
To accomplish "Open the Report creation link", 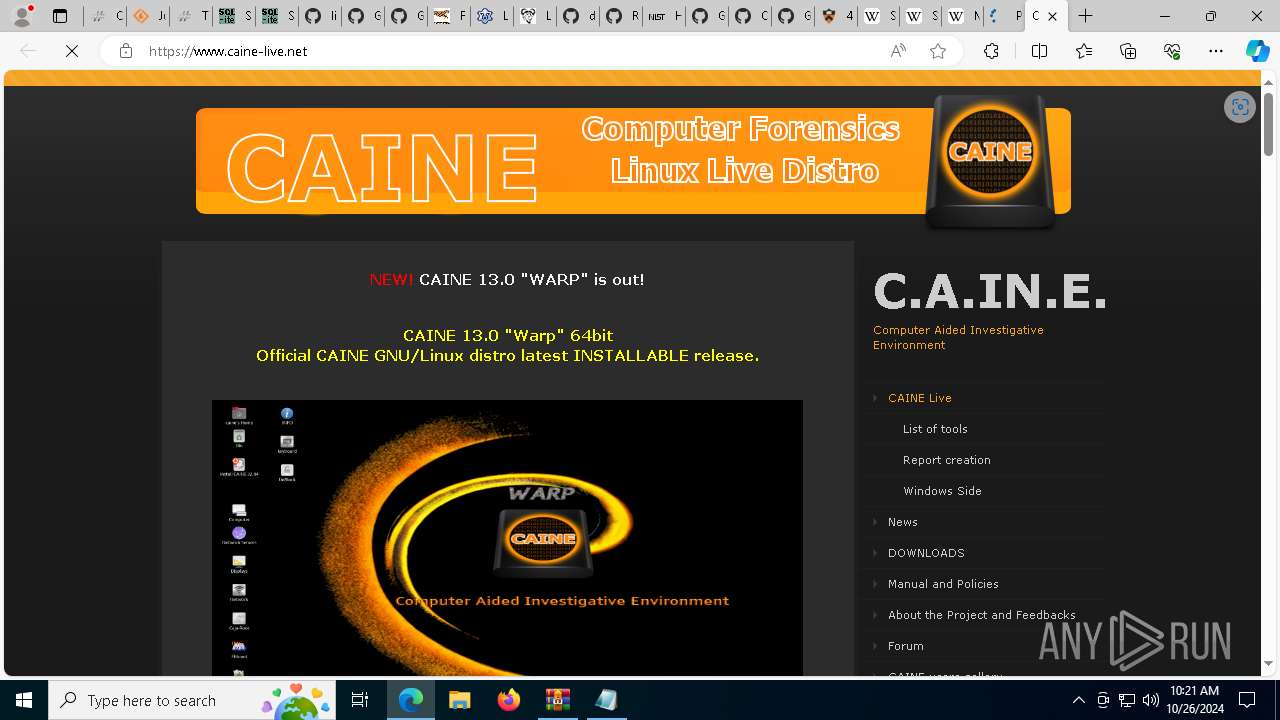I will pos(946,460).
